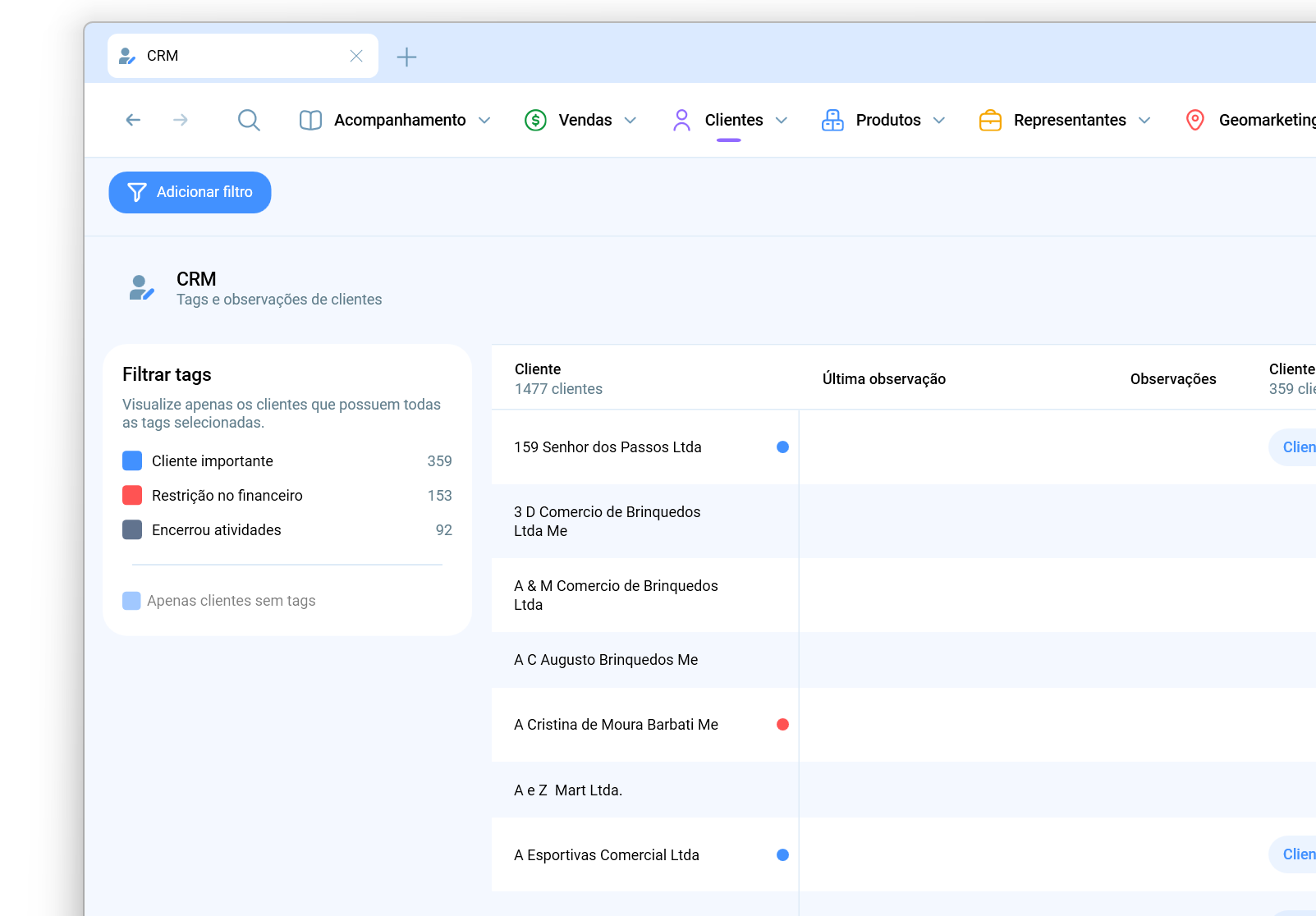1316x916 pixels.
Task: Click the Observações column header
Action: [1173, 379]
